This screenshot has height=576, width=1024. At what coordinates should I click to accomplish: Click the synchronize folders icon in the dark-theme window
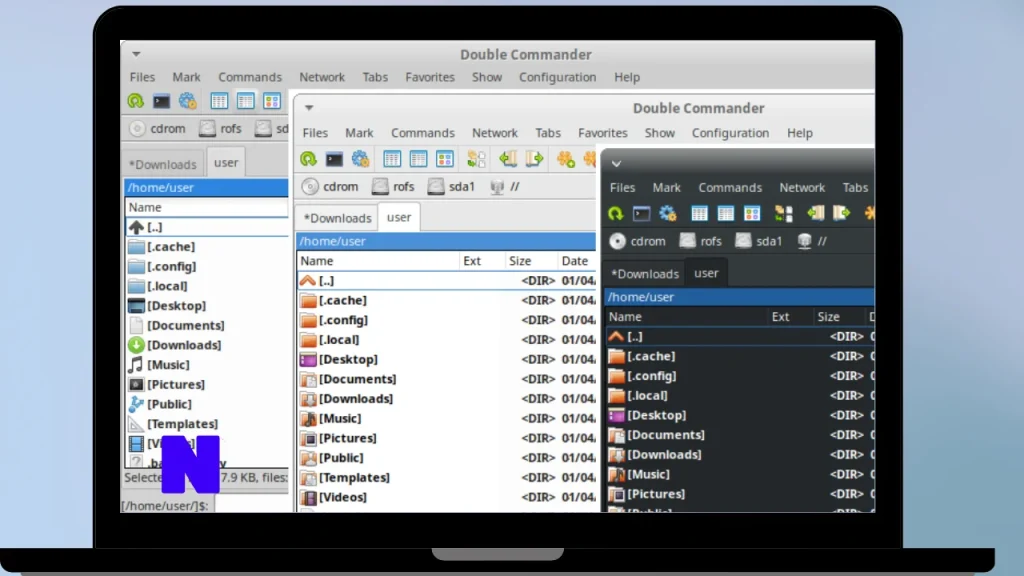point(784,214)
